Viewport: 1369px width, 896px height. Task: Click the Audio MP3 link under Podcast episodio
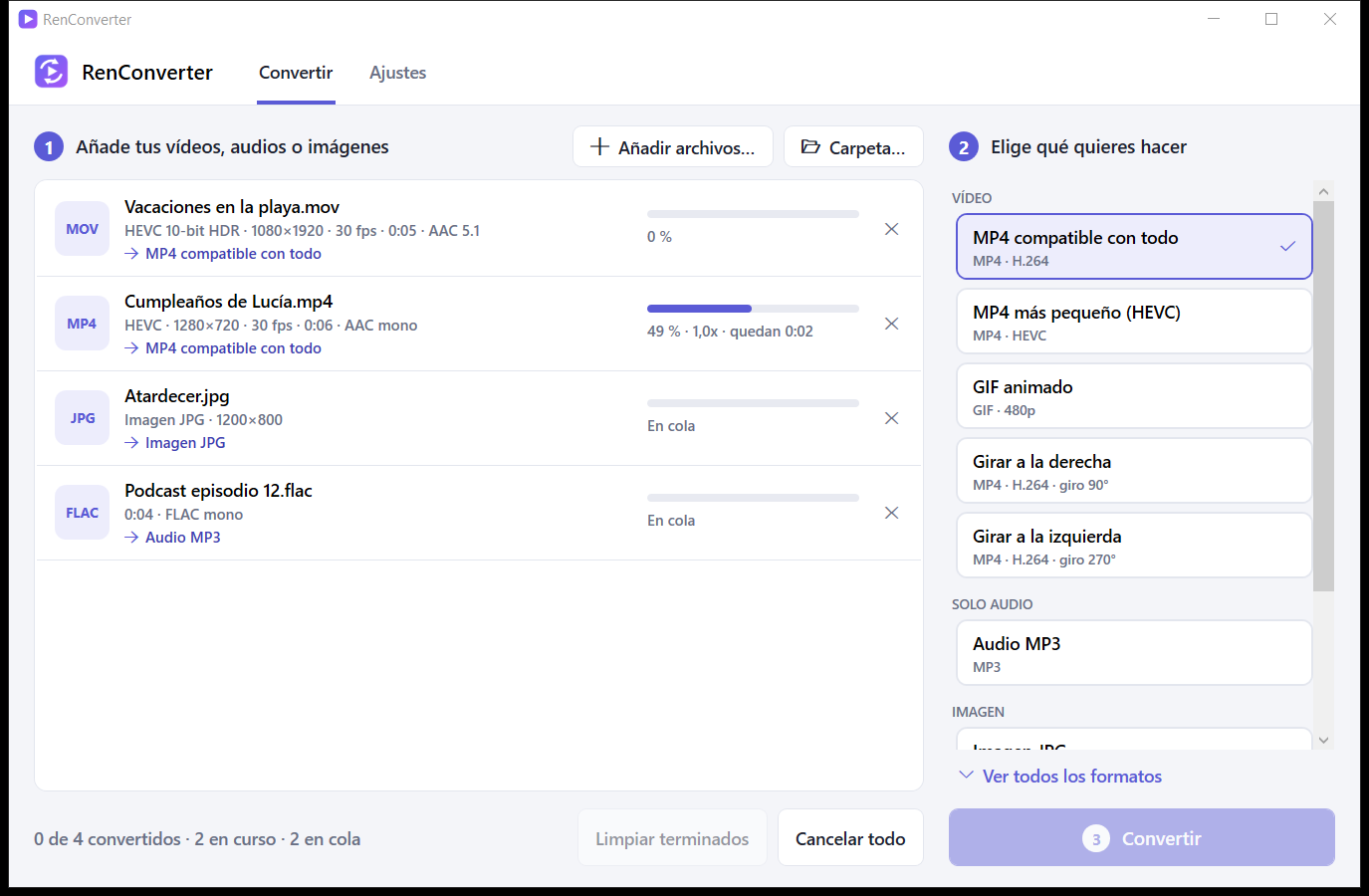(x=183, y=538)
